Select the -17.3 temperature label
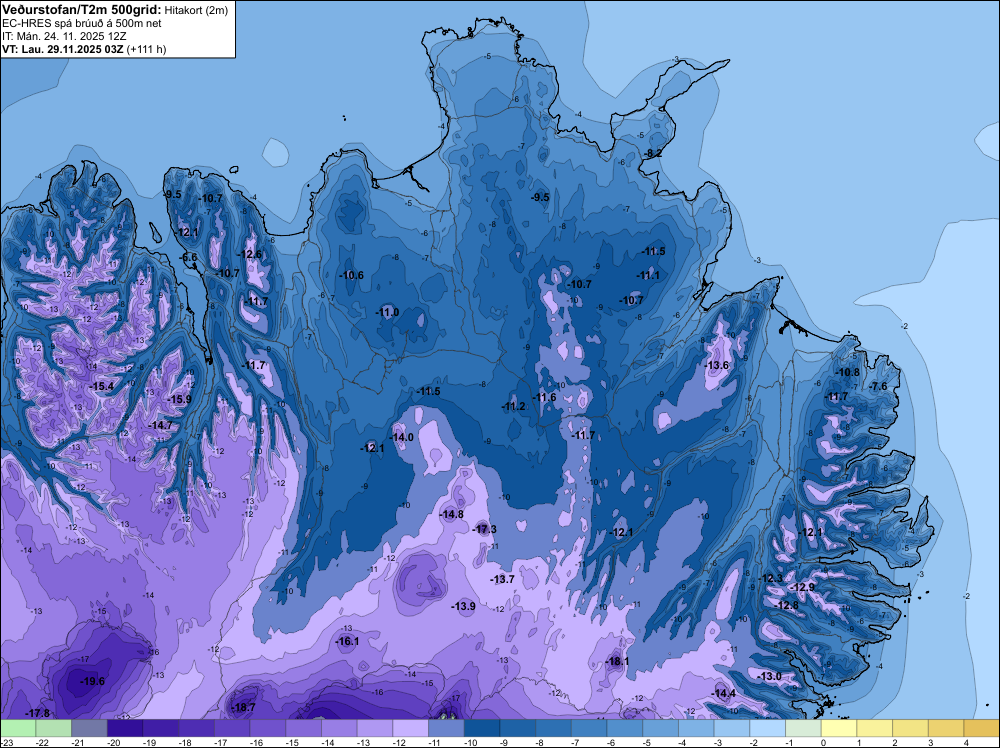 point(484,529)
